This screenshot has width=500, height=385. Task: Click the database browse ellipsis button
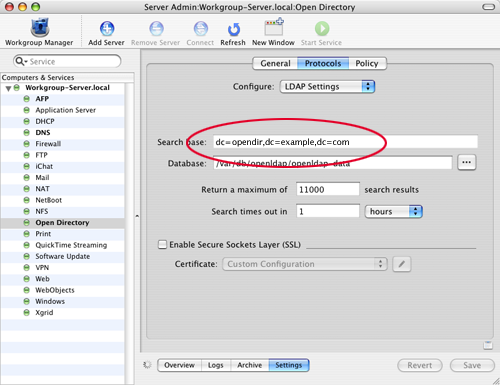(x=466, y=162)
